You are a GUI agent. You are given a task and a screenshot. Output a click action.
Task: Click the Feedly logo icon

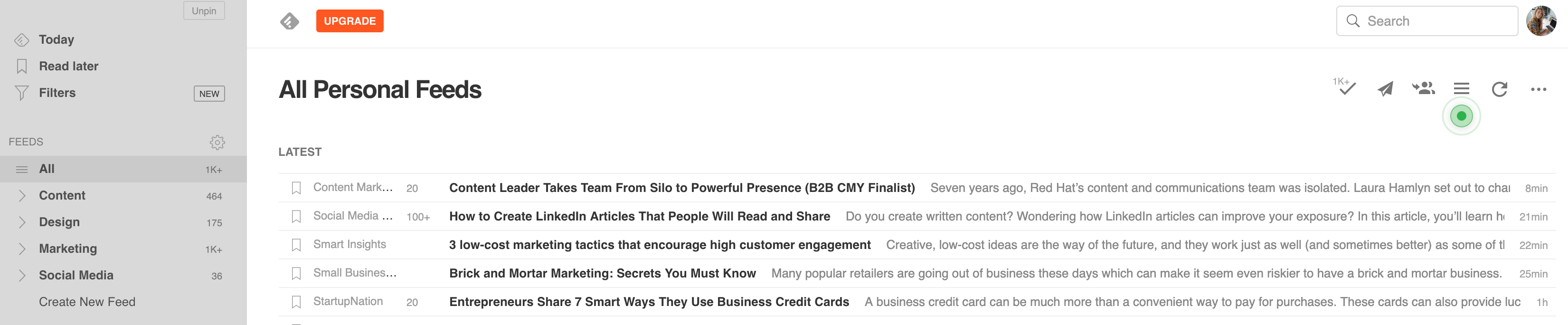coord(289,21)
